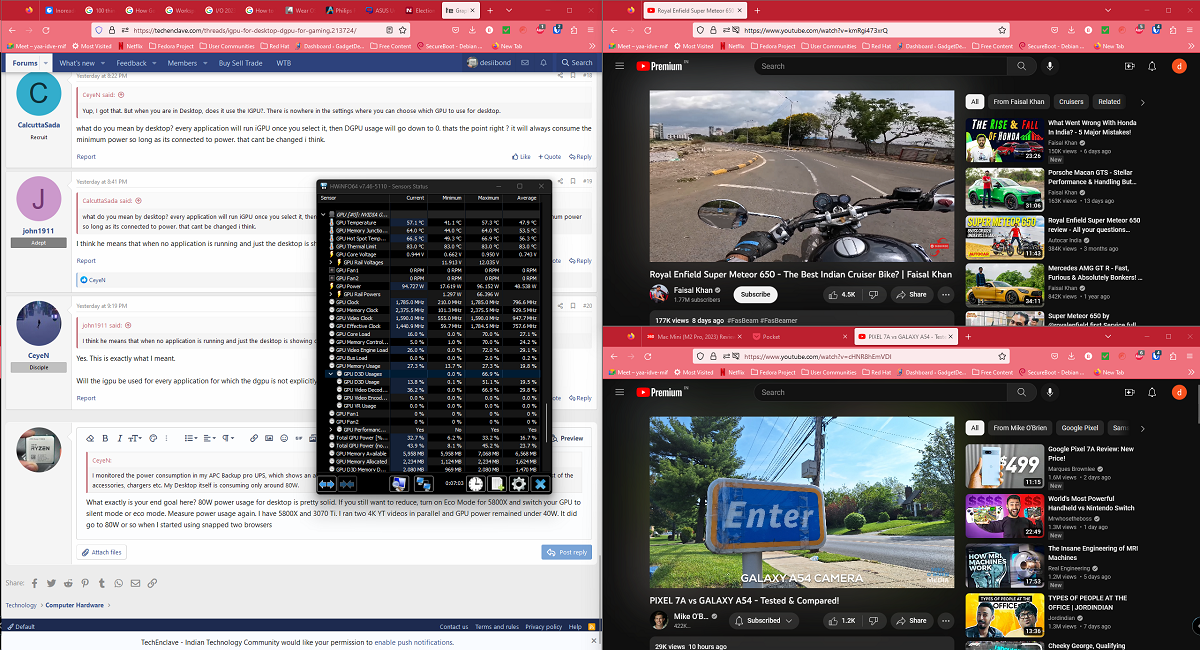The height and width of the screenshot is (650, 1200).
Task: Share thread on WhatsApp
Action: [x=120, y=583]
